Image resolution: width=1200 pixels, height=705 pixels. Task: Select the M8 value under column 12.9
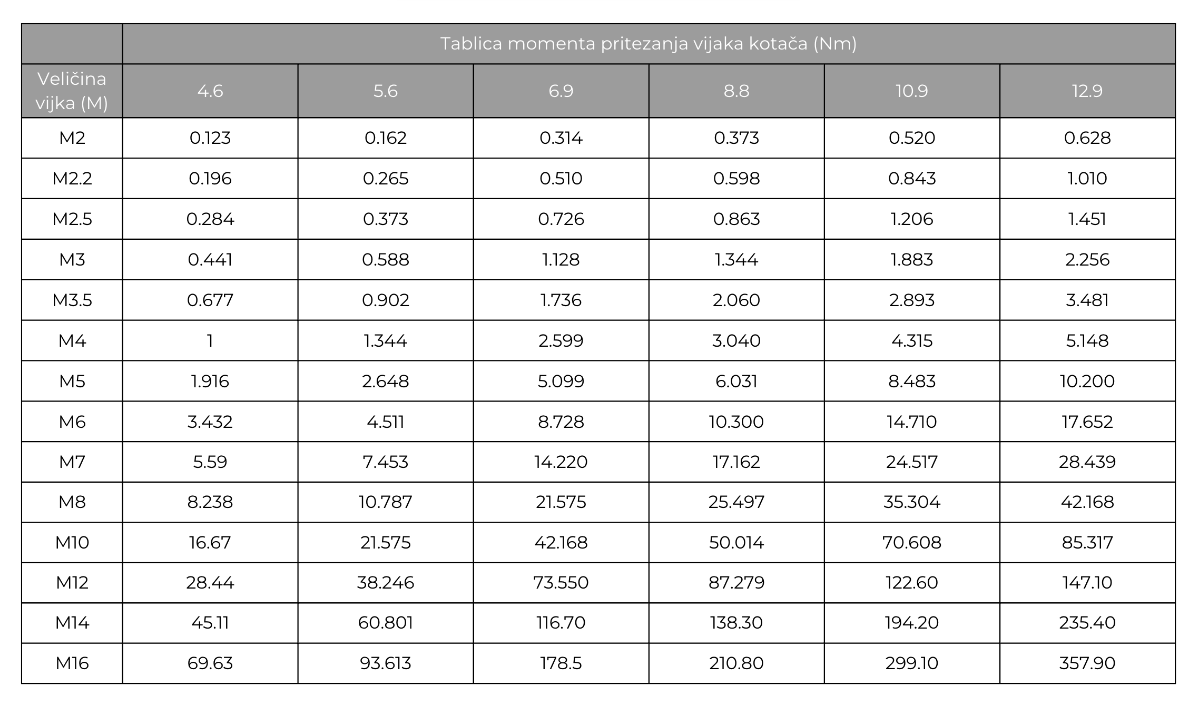(1087, 502)
